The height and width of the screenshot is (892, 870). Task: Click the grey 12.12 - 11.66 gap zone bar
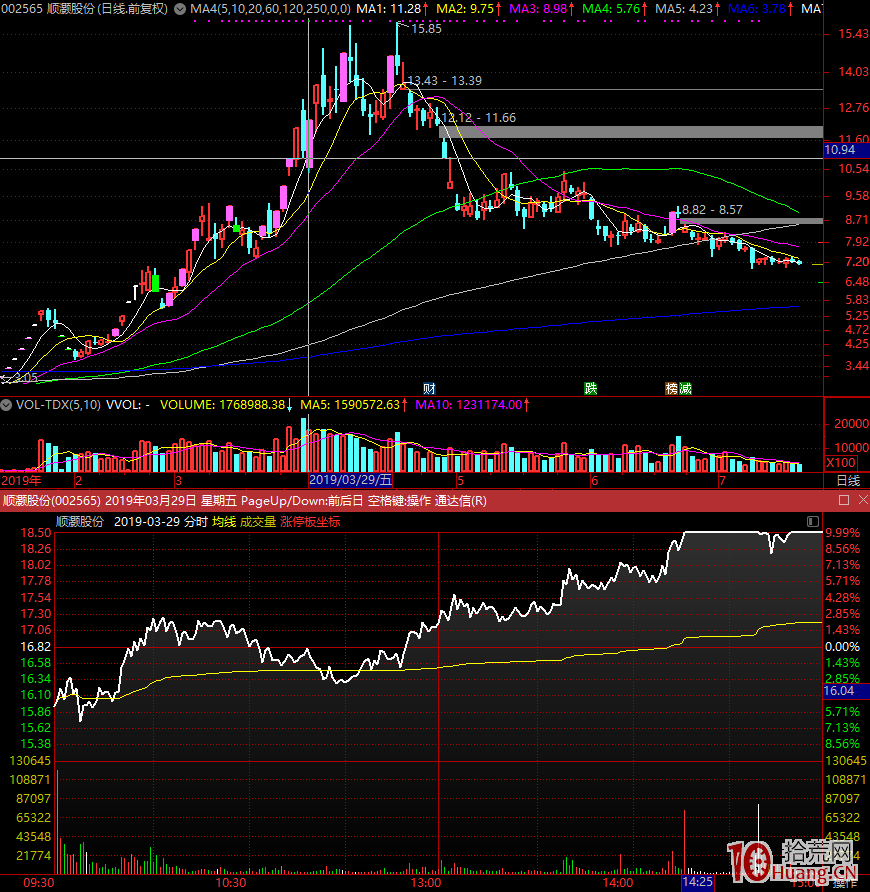(x=631, y=132)
